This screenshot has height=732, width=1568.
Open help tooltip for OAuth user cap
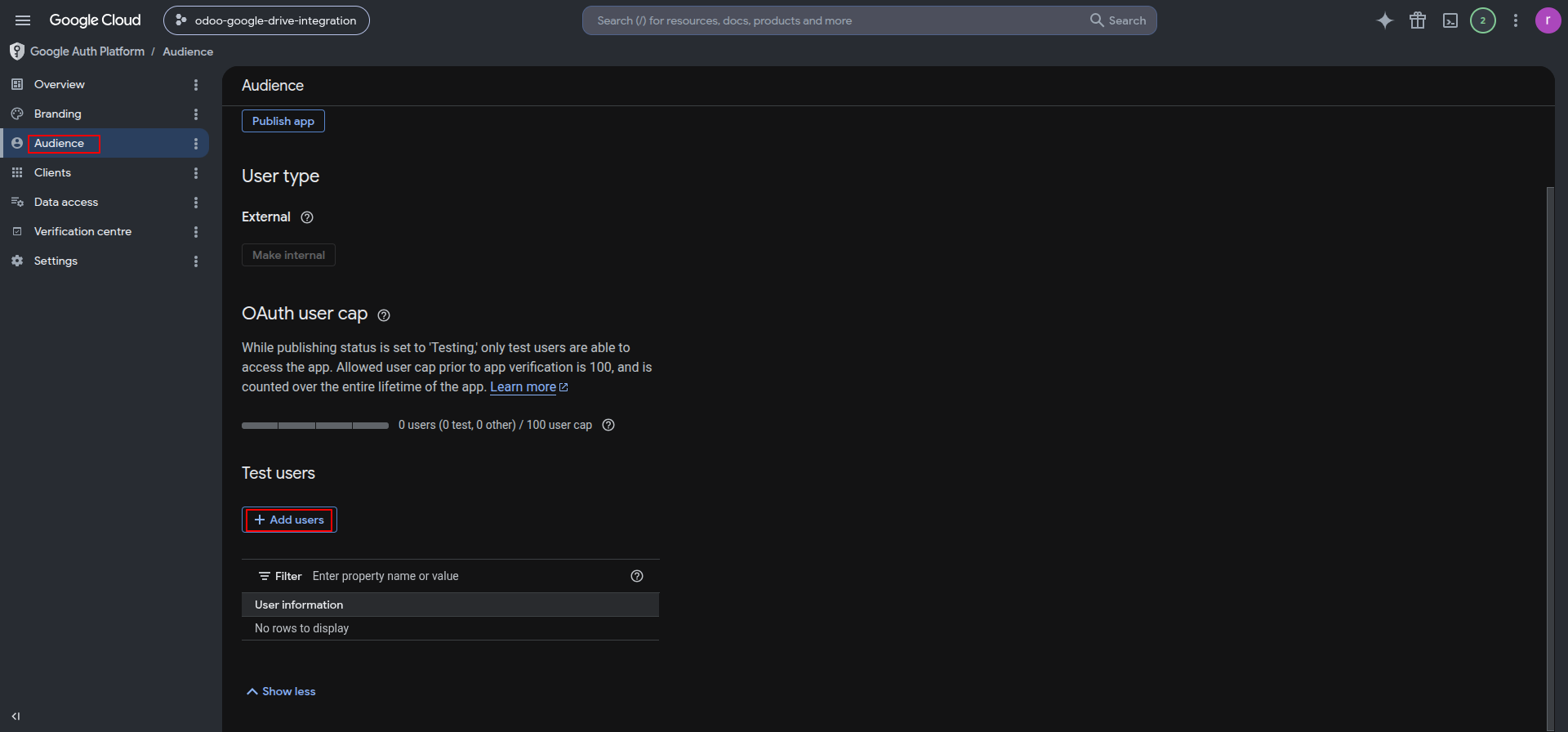coord(384,315)
